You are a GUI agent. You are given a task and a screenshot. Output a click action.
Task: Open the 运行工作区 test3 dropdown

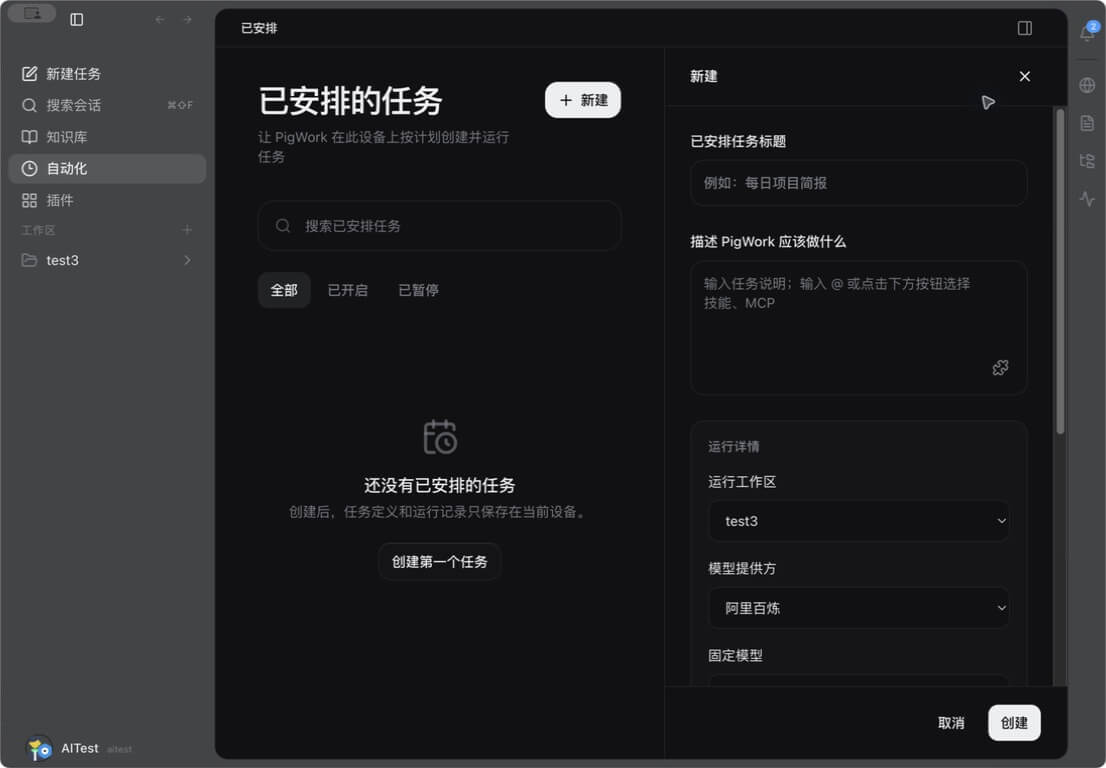[858, 521]
